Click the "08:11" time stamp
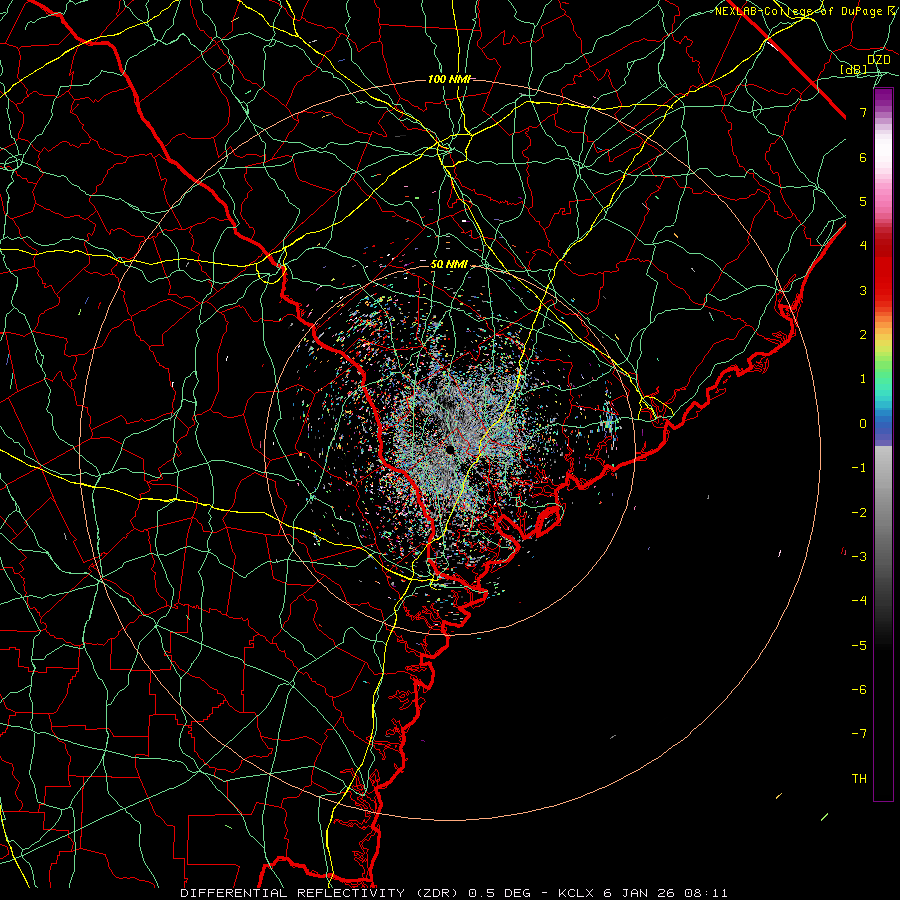Image resolution: width=900 pixels, height=900 pixels. tap(705, 893)
